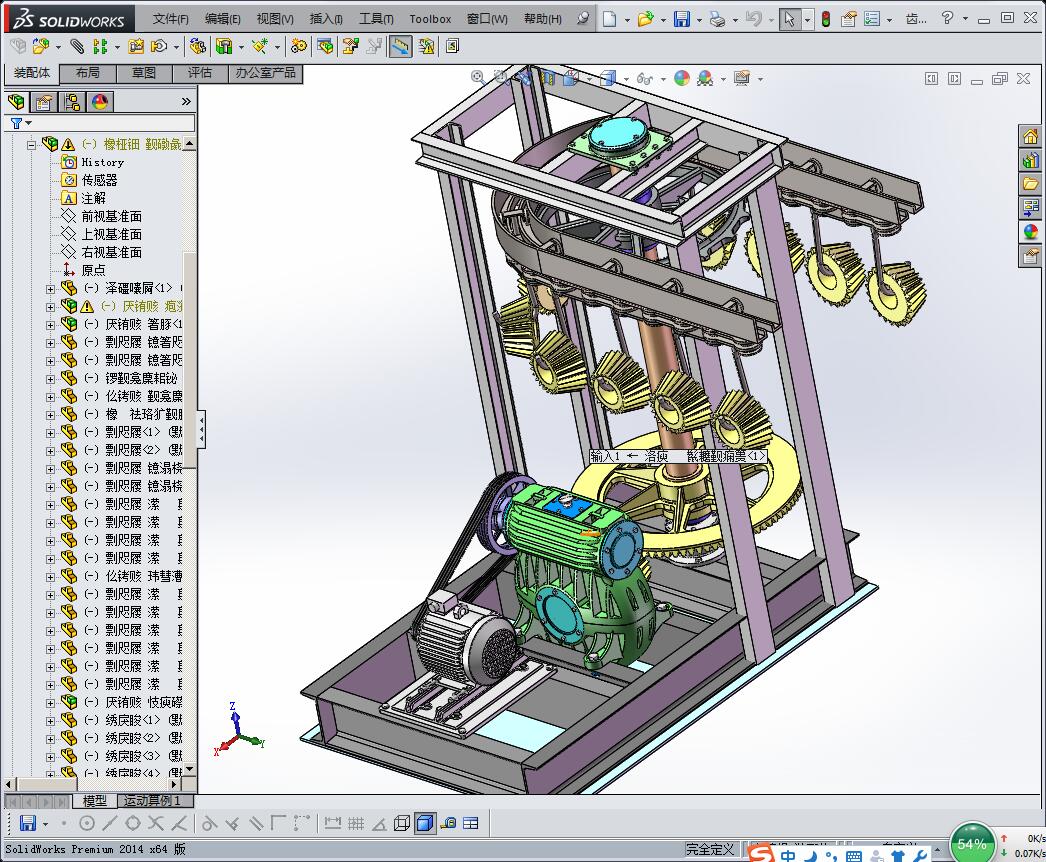Open the Toolbox menu
Viewport: 1046px width, 862px height.
point(430,19)
